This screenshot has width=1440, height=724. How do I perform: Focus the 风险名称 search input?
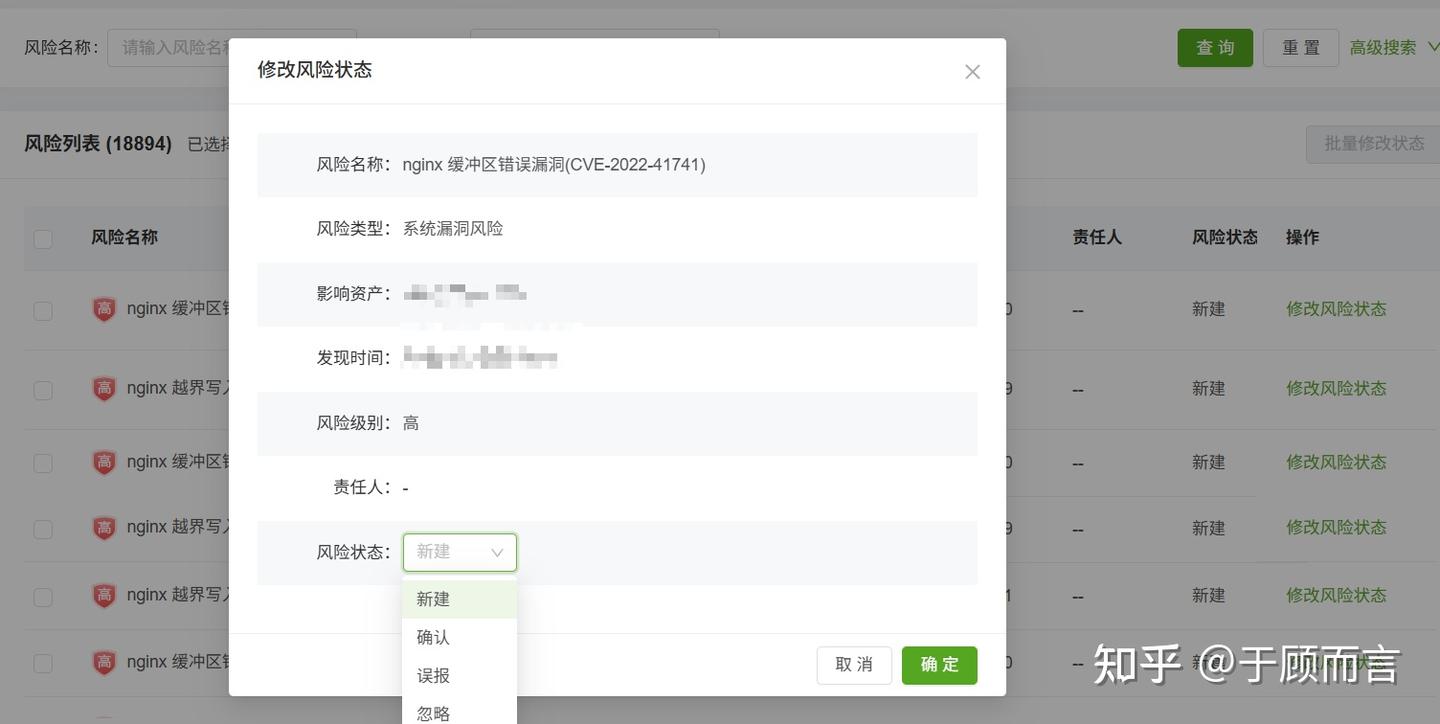232,48
